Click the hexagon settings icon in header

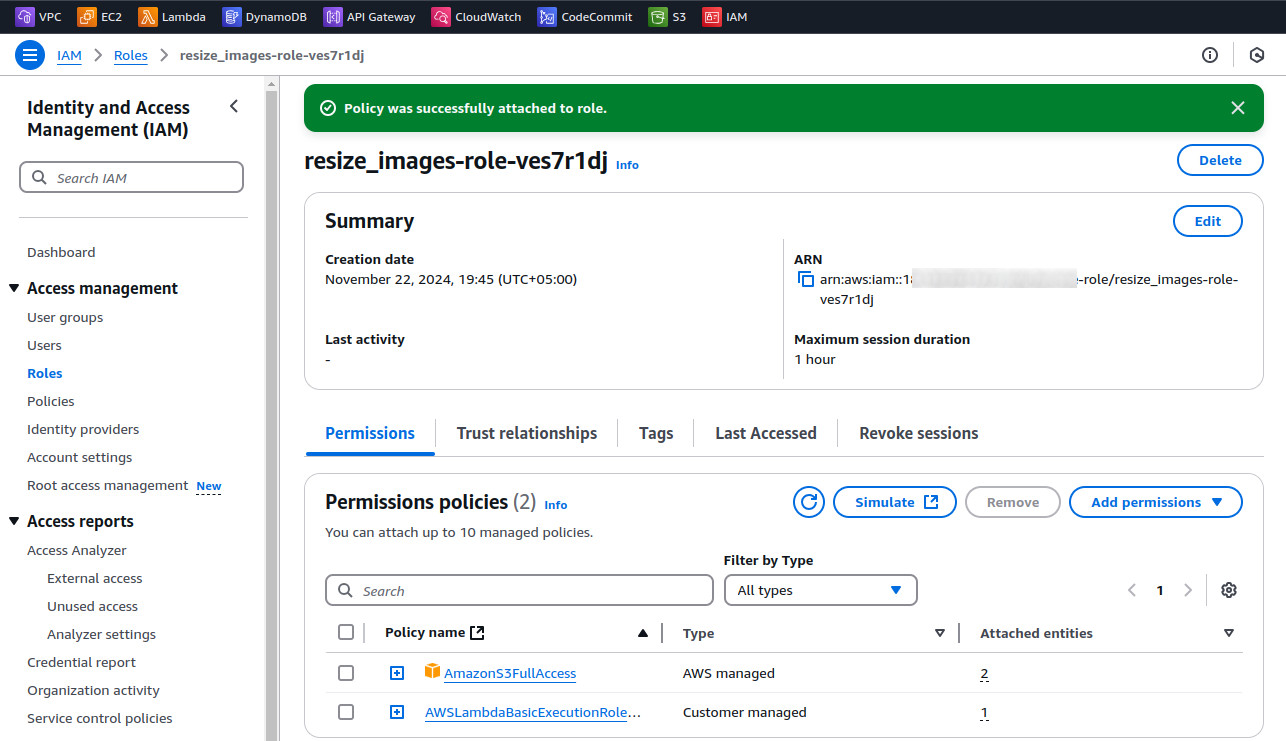[x=1258, y=55]
